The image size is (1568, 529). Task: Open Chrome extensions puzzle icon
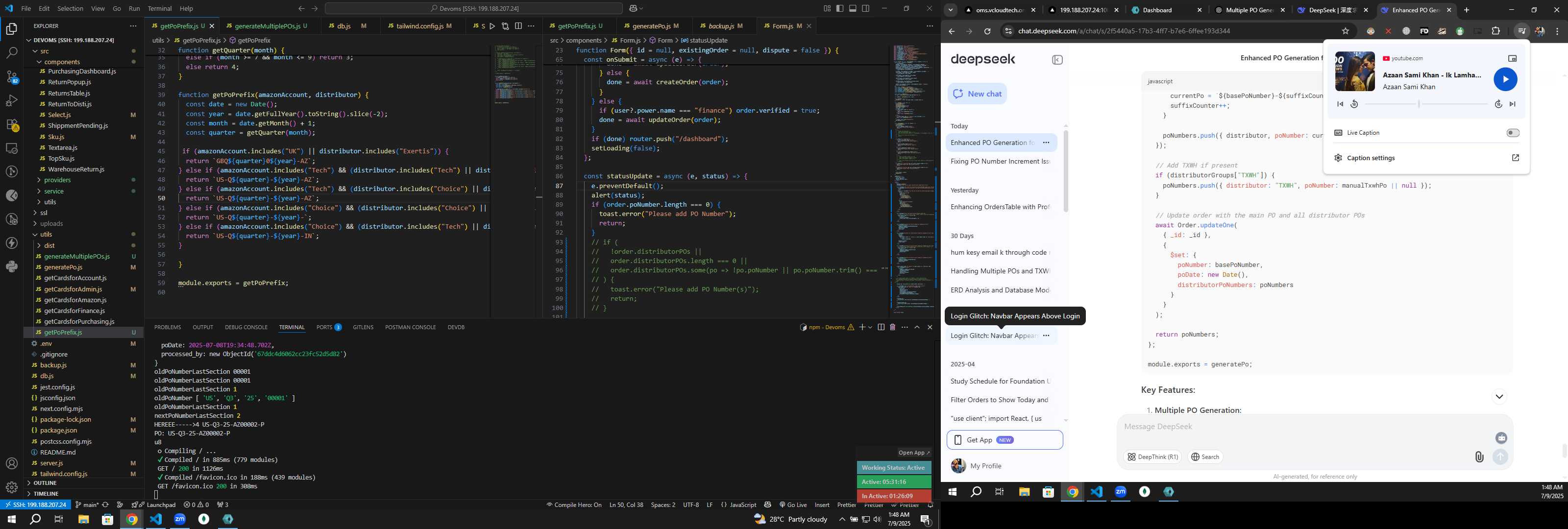pyautogui.click(x=1495, y=31)
